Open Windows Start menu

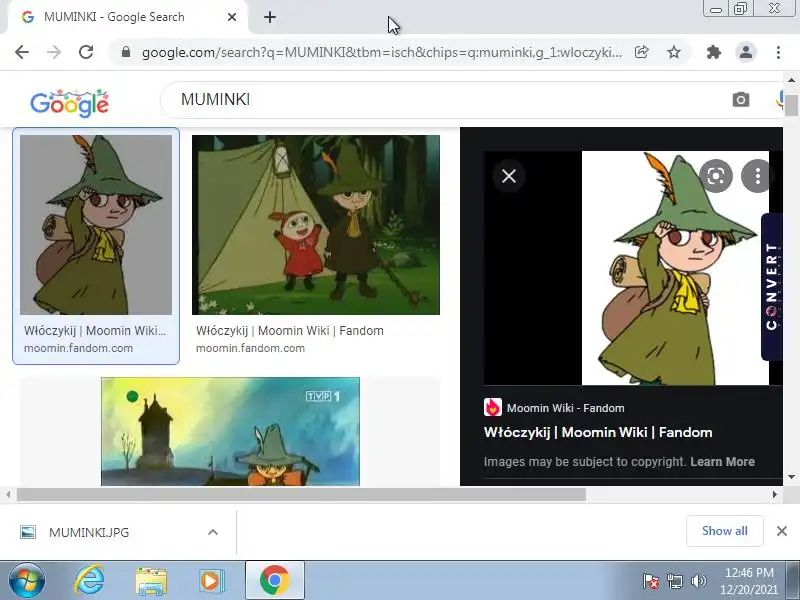tap(26, 581)
